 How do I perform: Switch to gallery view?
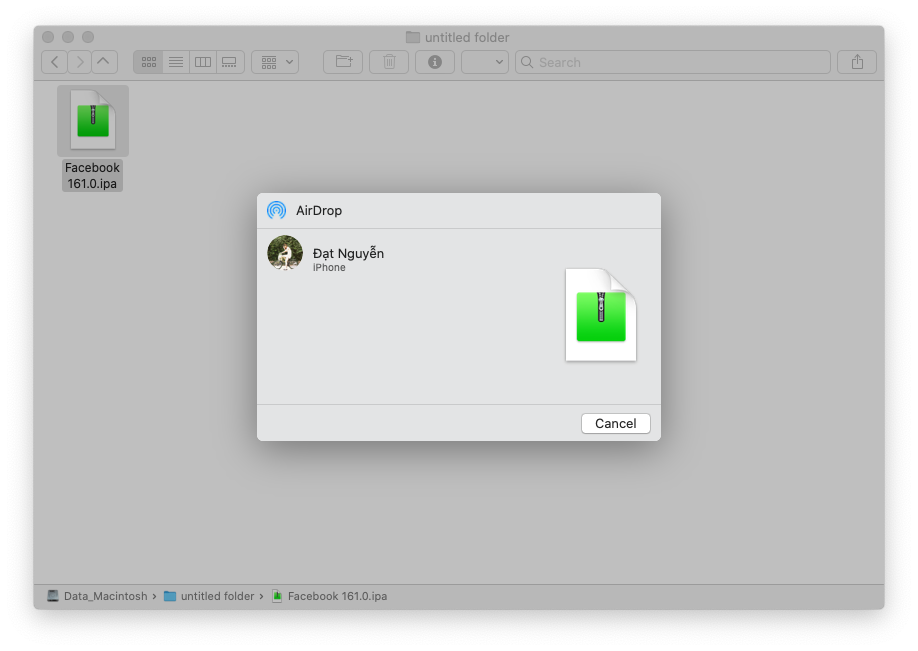230,62
